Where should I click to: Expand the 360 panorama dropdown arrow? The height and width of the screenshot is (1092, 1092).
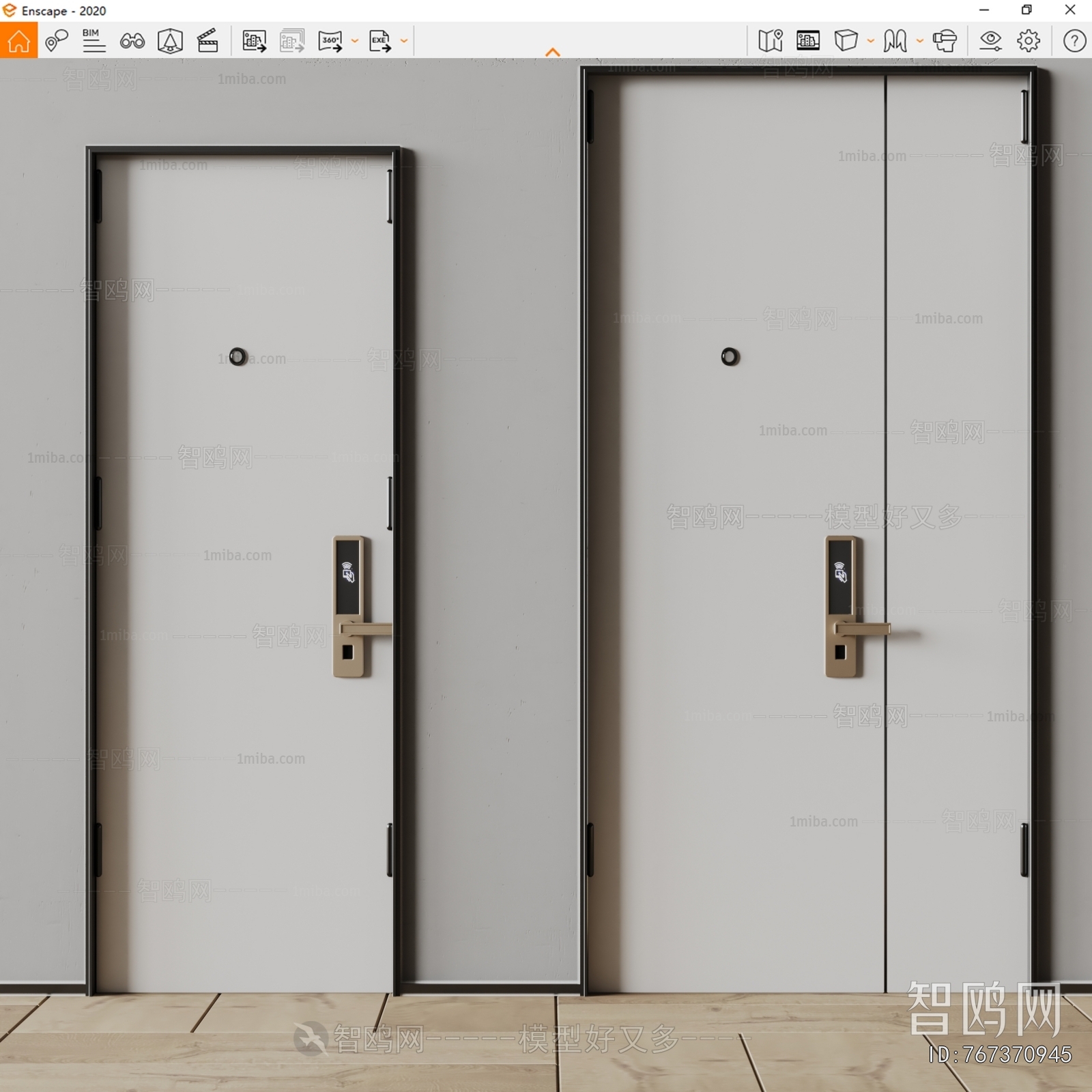click(355, 41)
